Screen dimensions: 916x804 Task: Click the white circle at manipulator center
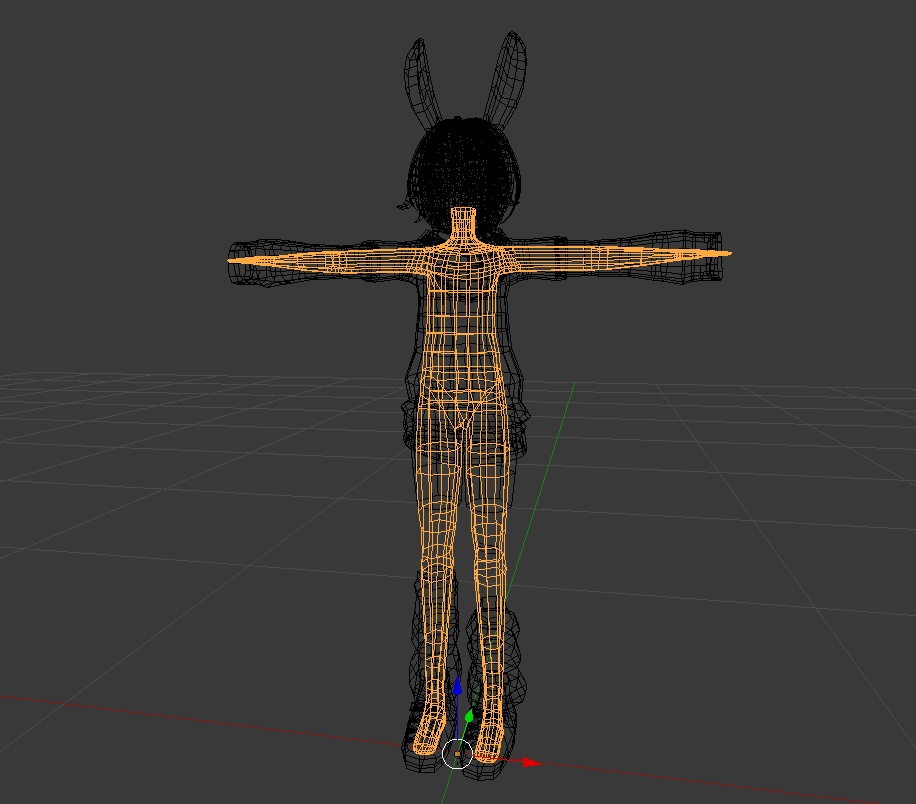(457, 754)
